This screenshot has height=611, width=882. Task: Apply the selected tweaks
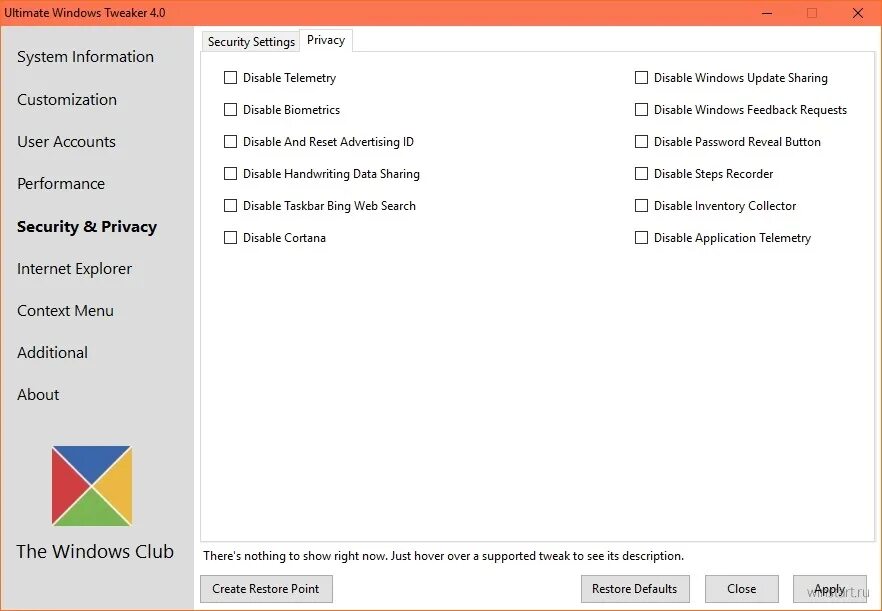click(x=830, y=588)
